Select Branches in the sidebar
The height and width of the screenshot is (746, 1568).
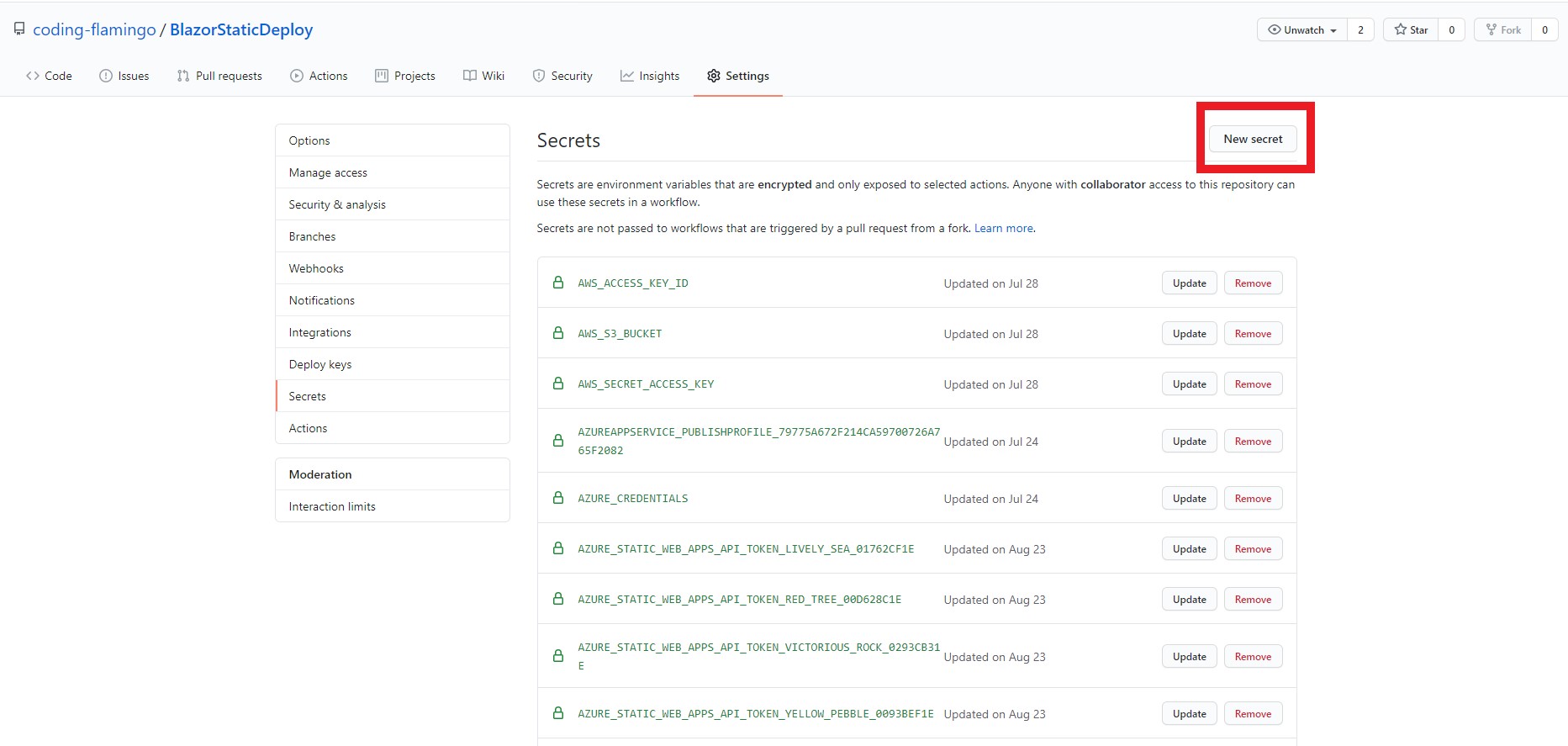tap(393, 236)
